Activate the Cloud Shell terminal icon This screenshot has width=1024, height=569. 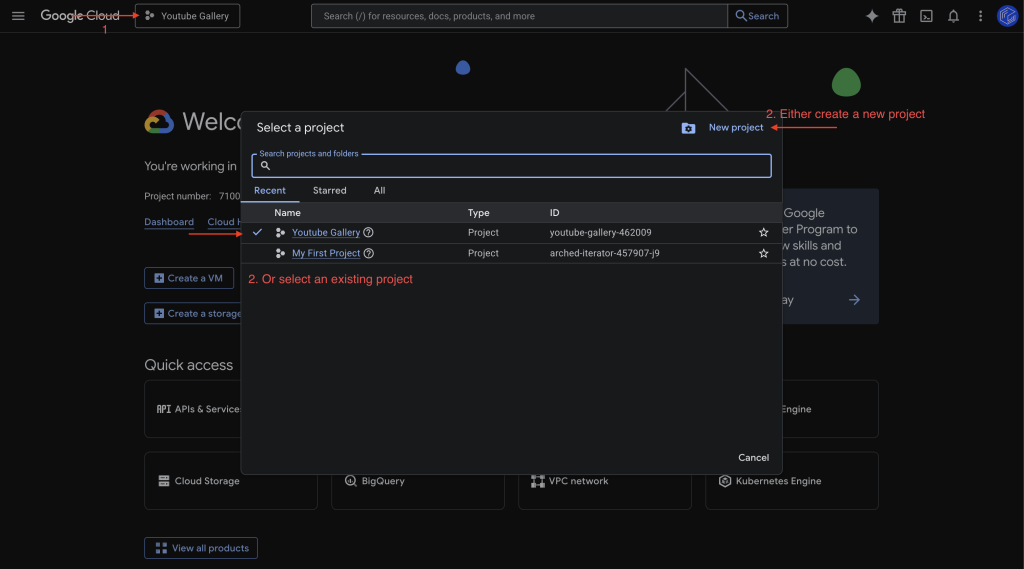click(x=927, y=16)
